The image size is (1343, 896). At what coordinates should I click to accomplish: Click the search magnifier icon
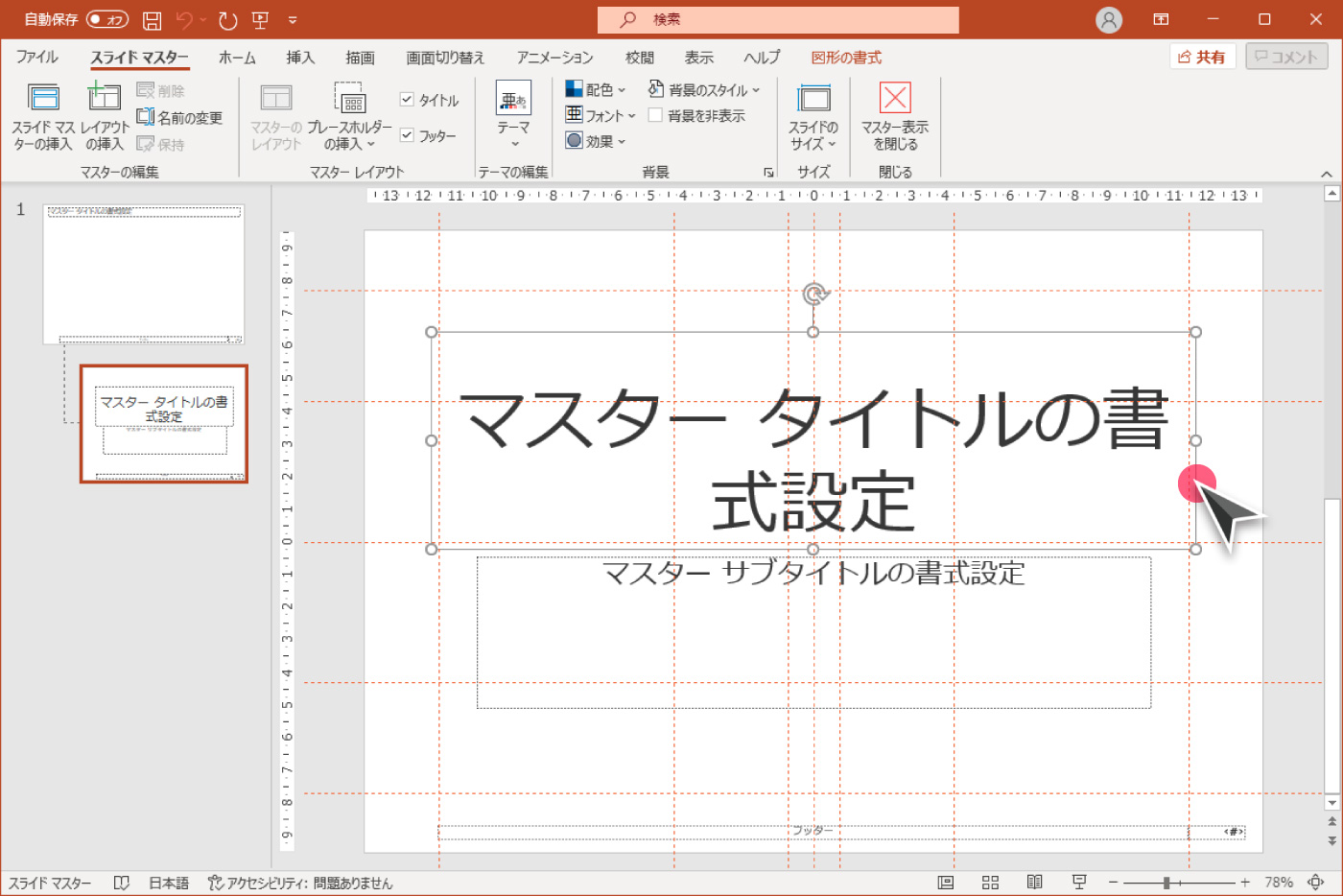628,19
